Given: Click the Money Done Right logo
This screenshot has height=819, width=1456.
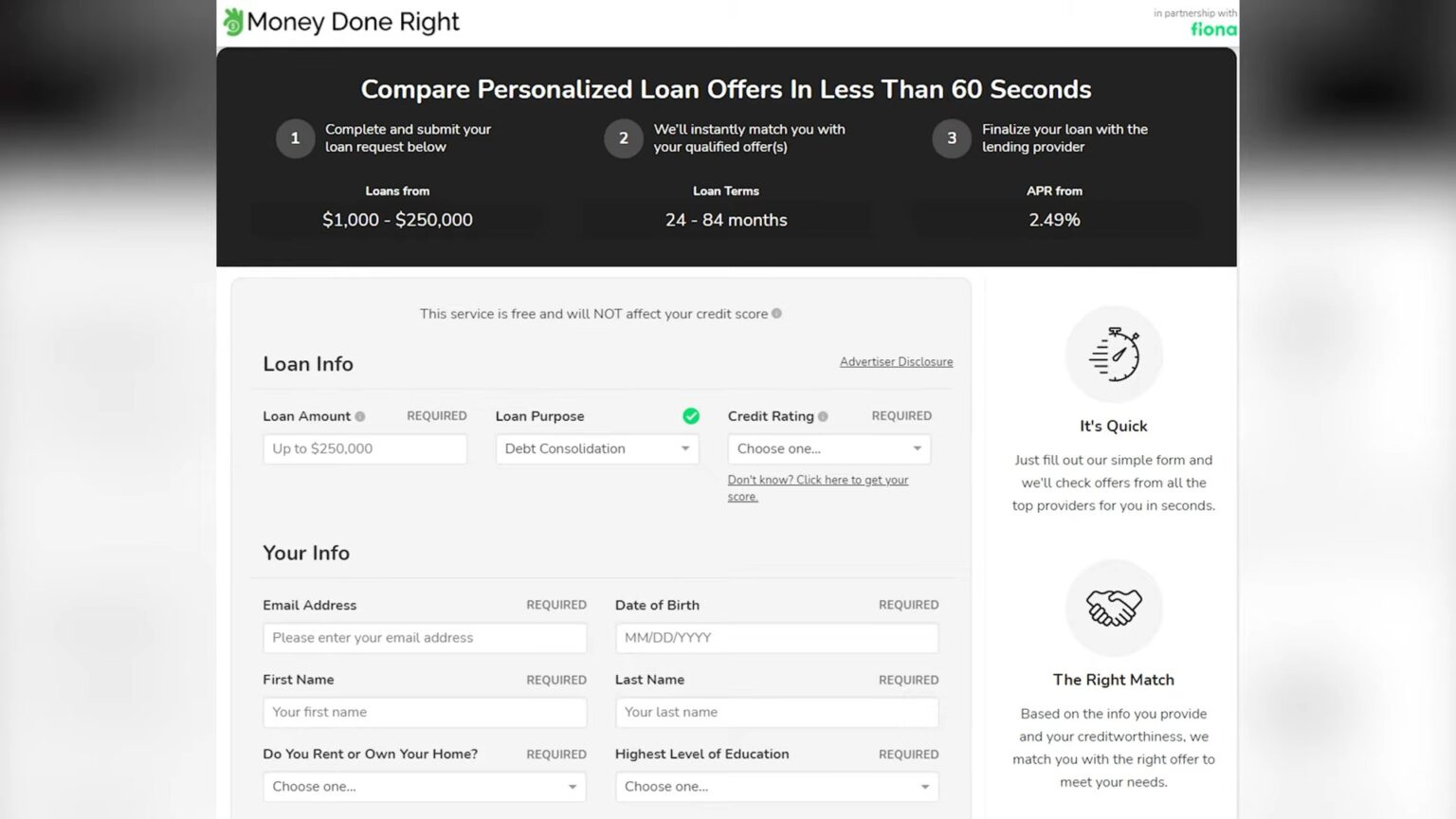Looking at the screenshot, I should click(x=339, y=21).
